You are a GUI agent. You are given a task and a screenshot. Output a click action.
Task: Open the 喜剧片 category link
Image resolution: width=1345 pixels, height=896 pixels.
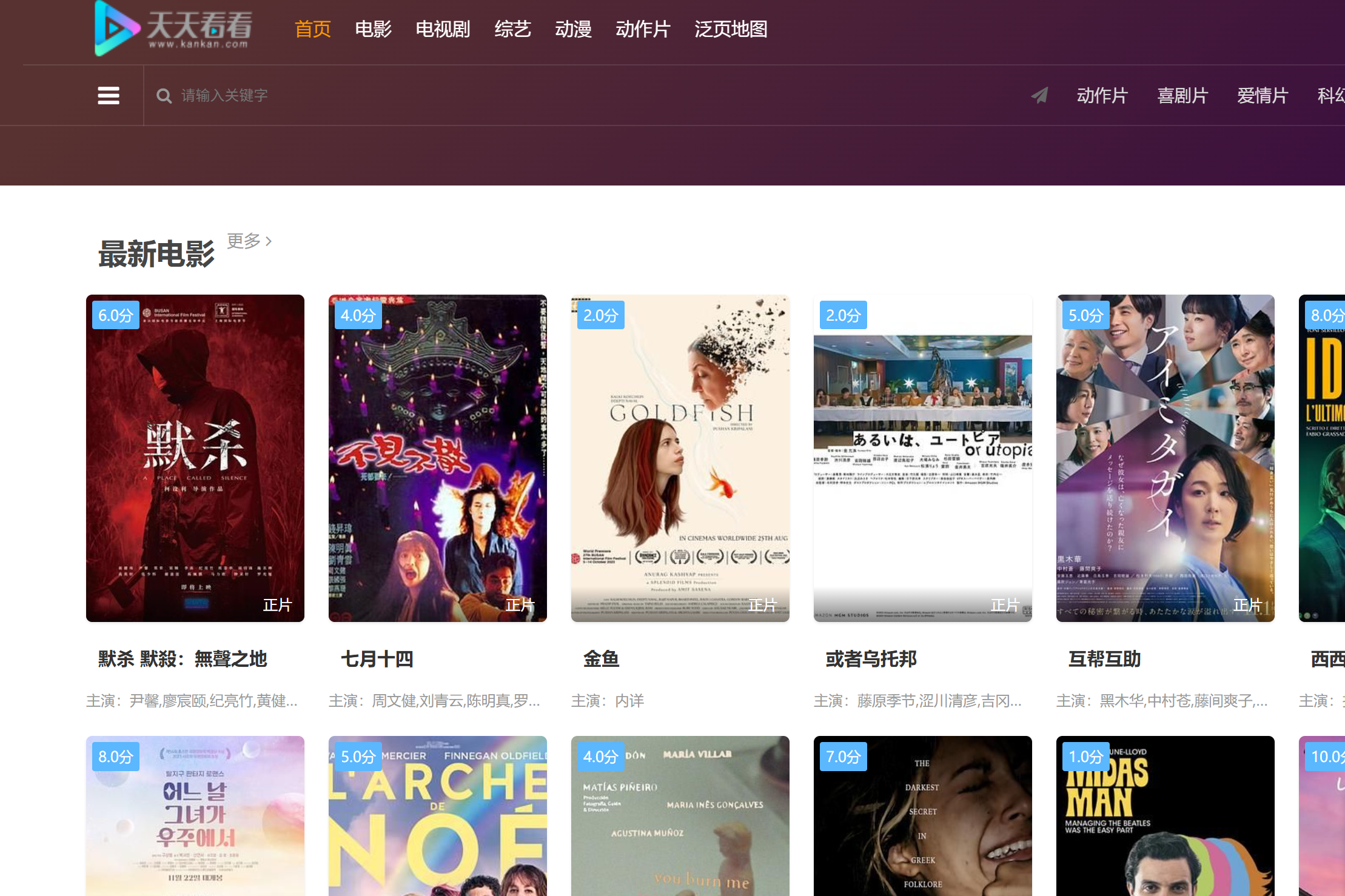point(1182,96)
